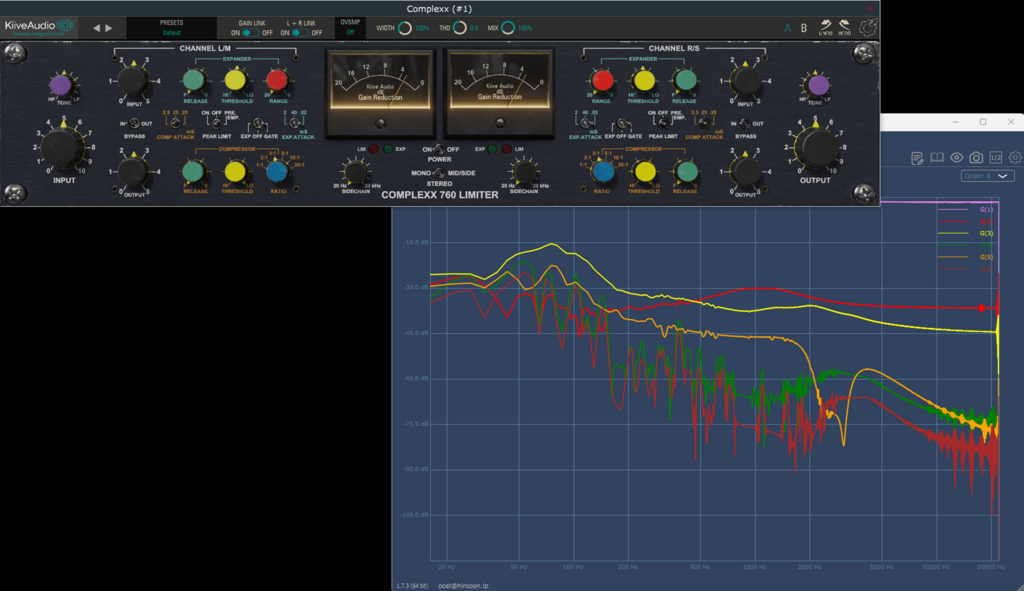The height and width of the screenshot is (591, 1024).
Task: Flip Channel R/S Bypass switch
Action: (x=744, y=123)
